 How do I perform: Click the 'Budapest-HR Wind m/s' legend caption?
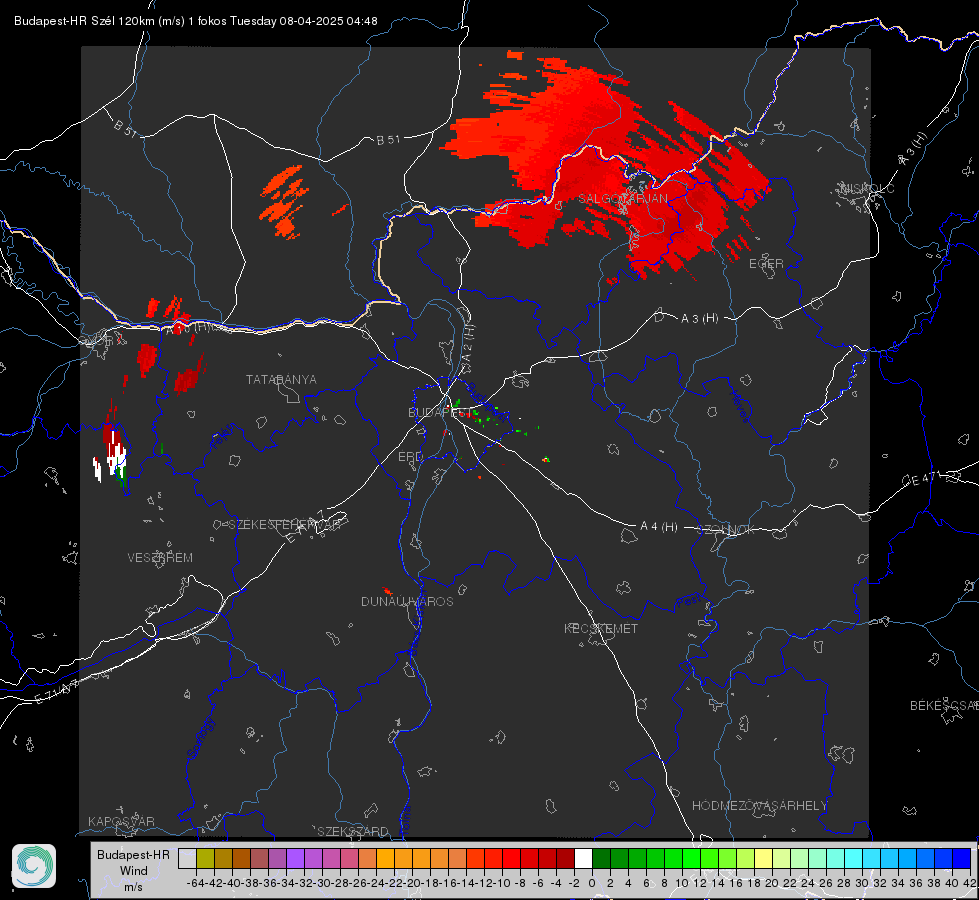134,870
